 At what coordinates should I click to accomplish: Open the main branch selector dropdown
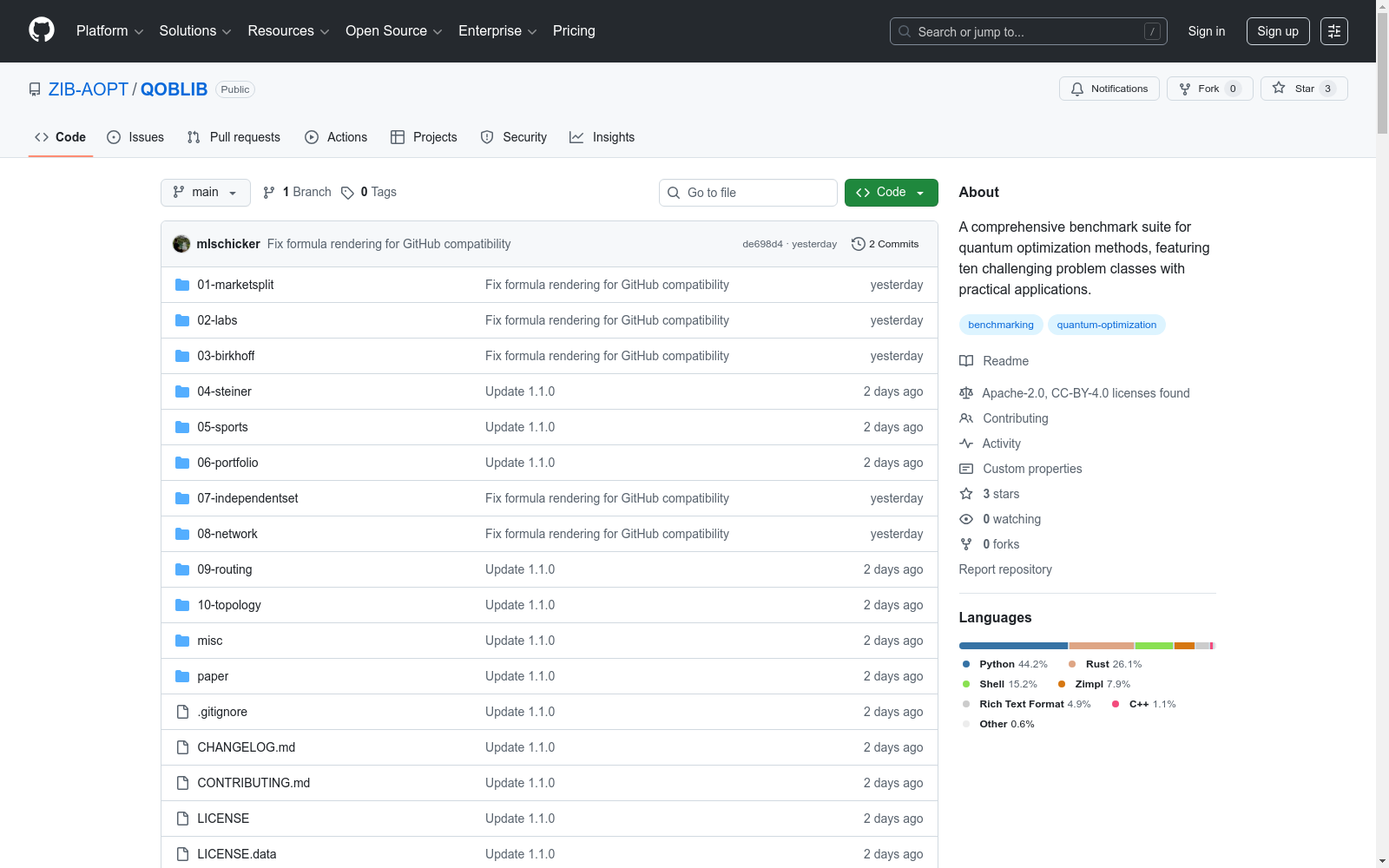tap(206, 193)
